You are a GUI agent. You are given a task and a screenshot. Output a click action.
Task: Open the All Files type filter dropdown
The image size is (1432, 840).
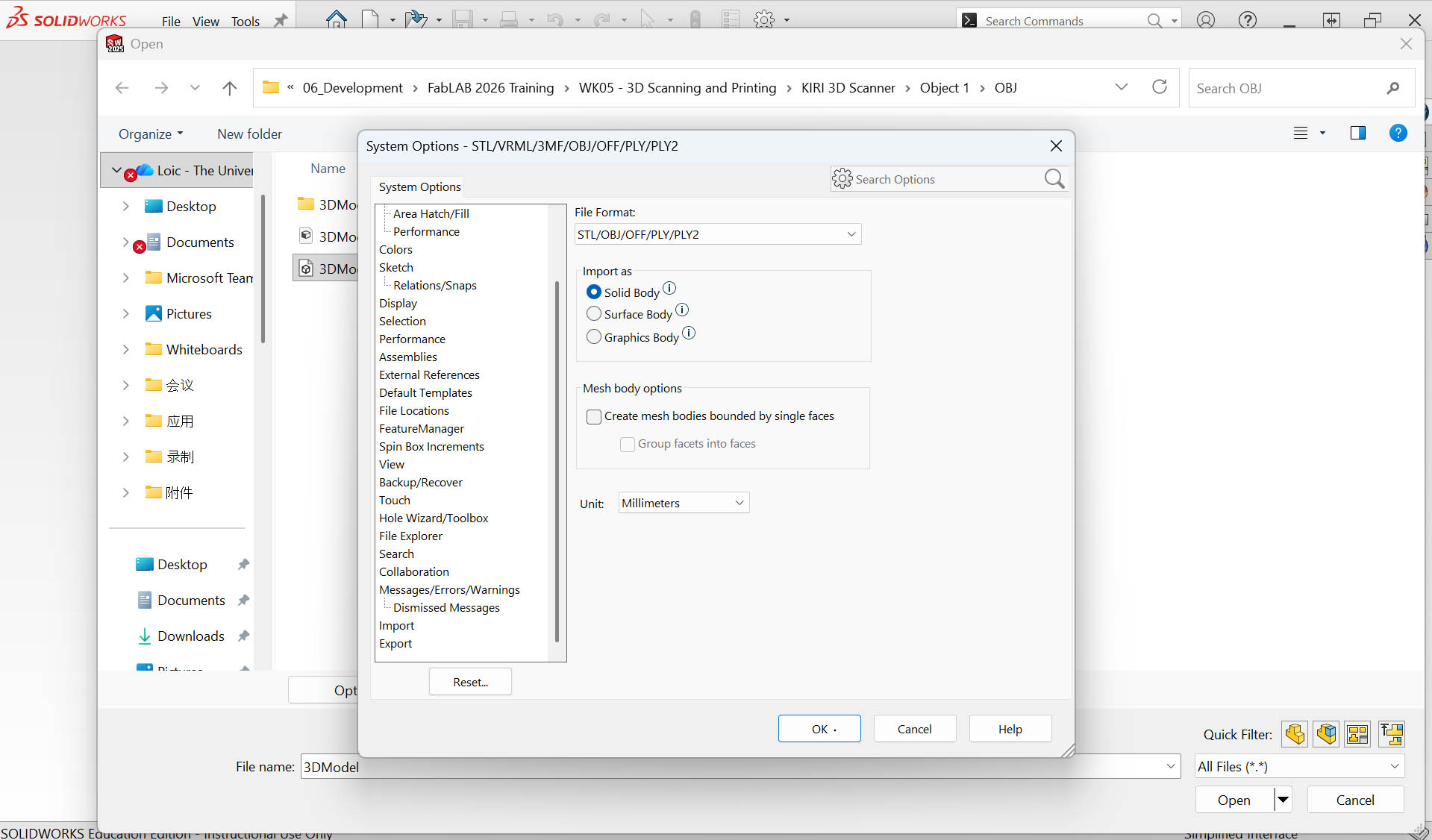(x=1299, y=766)
